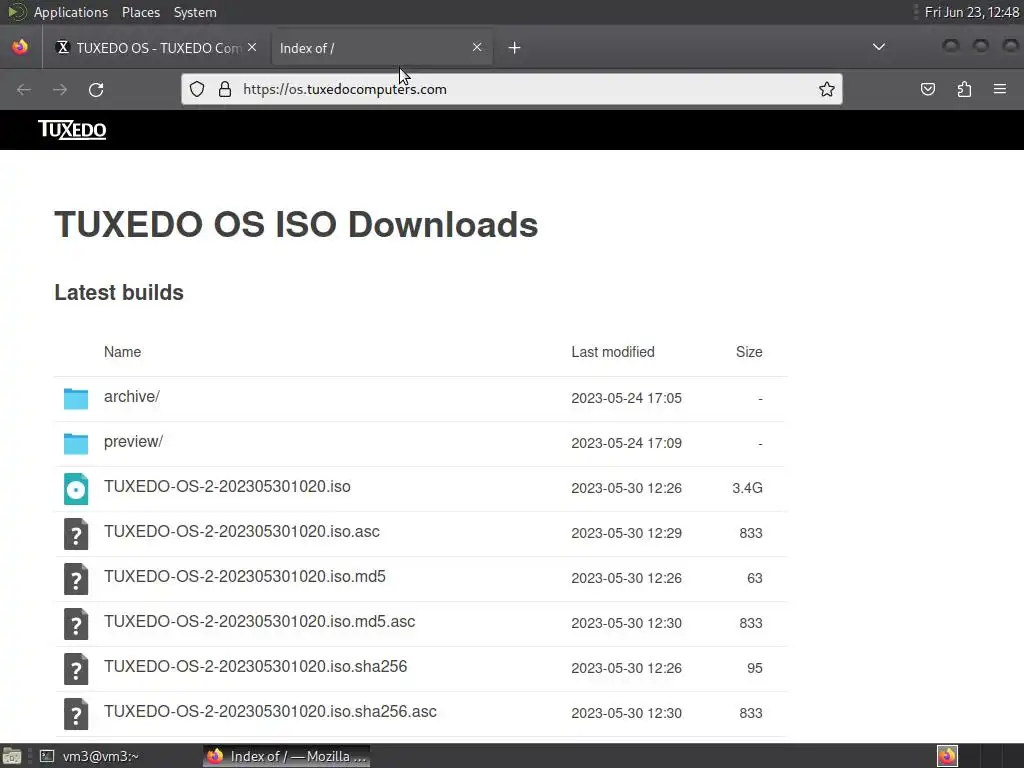Open the Firefox hamburger menu

pyautogui.click(x=1000, y=89)
